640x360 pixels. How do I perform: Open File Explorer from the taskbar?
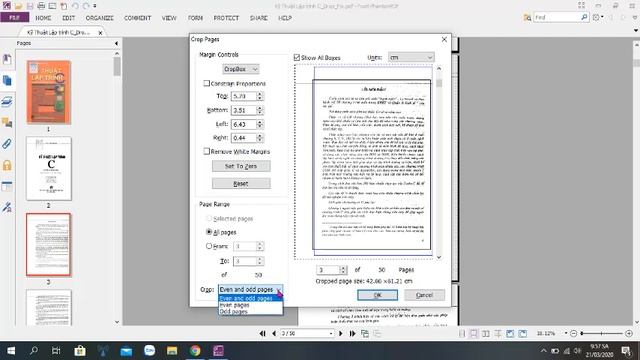(172, 351)
